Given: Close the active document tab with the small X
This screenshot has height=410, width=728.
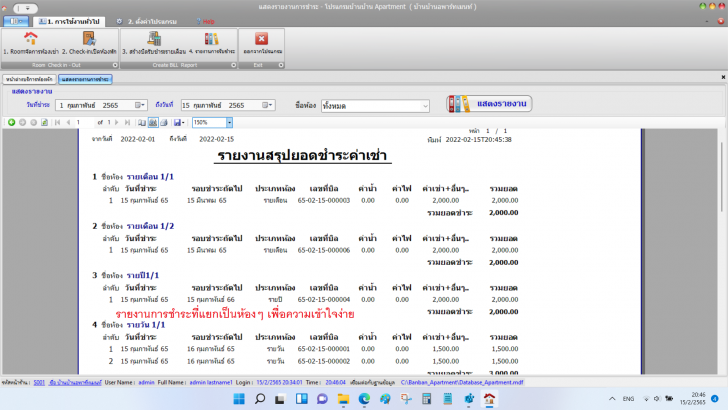Looking at the screenshot, I should click(x=723, y=77).
